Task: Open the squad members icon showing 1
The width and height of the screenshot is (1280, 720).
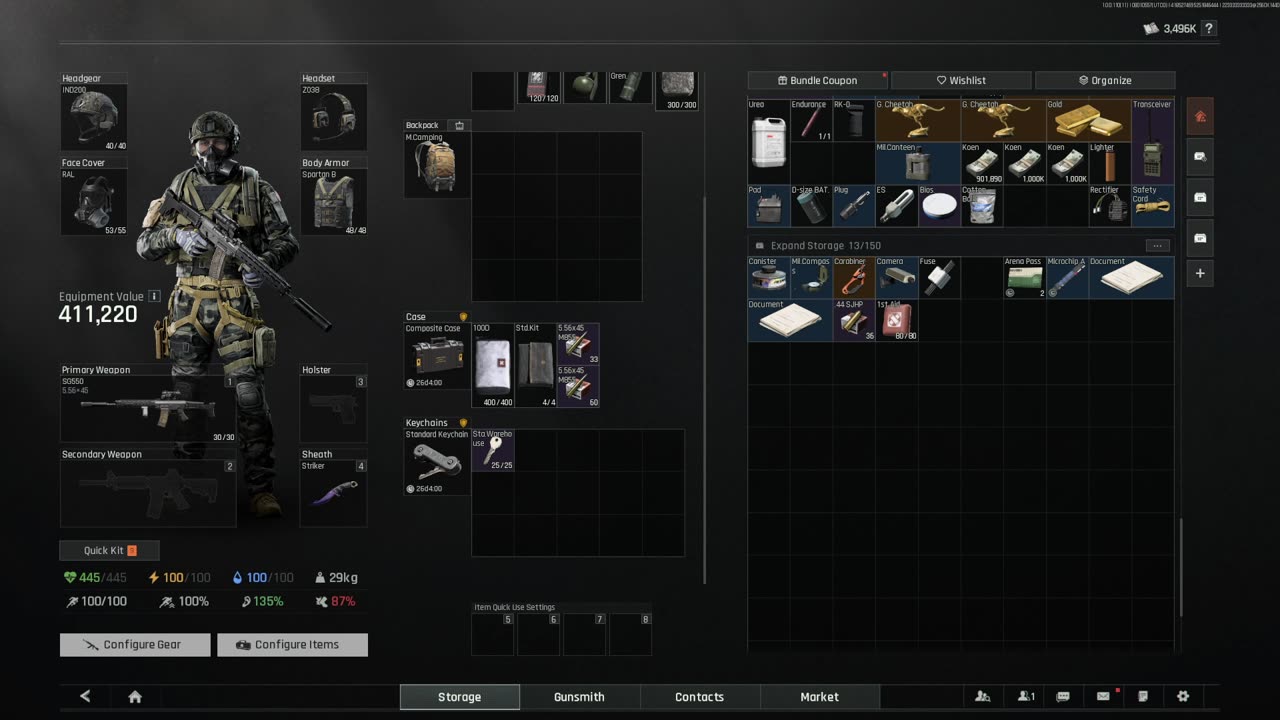Action: [1026, 697]
